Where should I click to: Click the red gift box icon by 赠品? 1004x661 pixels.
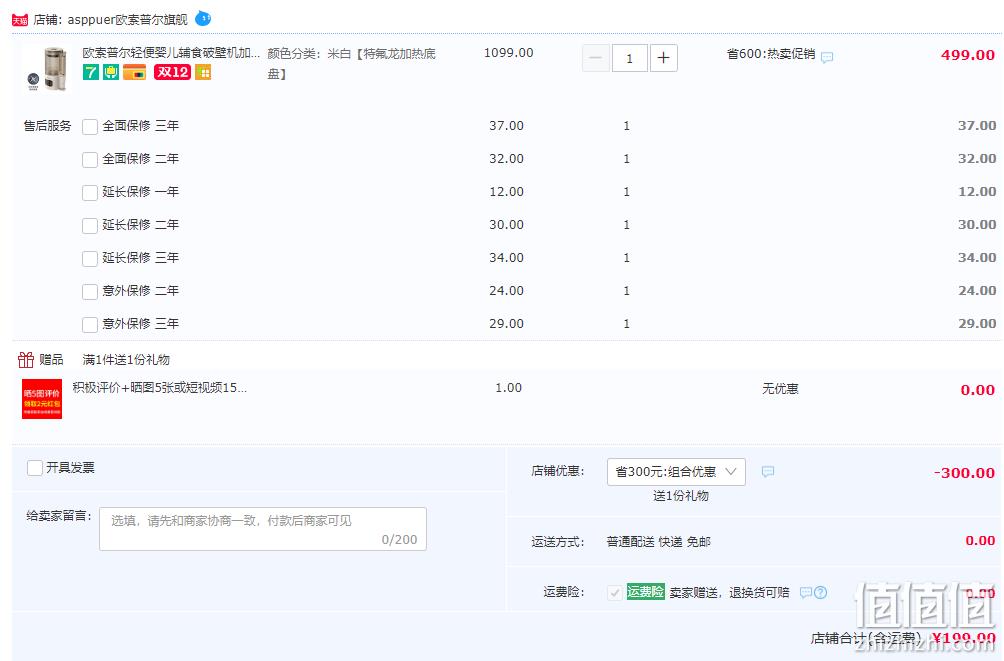pyautogui.click(x=26, y=359)
